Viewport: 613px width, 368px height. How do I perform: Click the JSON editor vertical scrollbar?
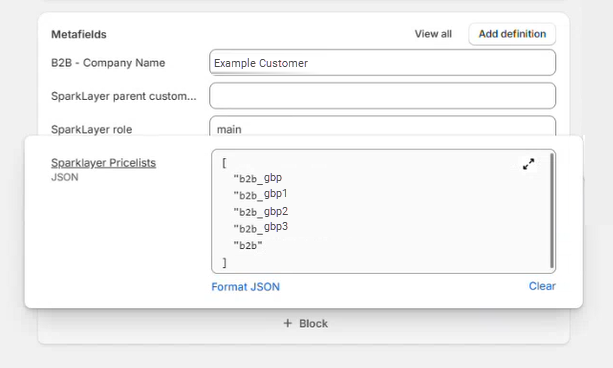click(552, 211)
